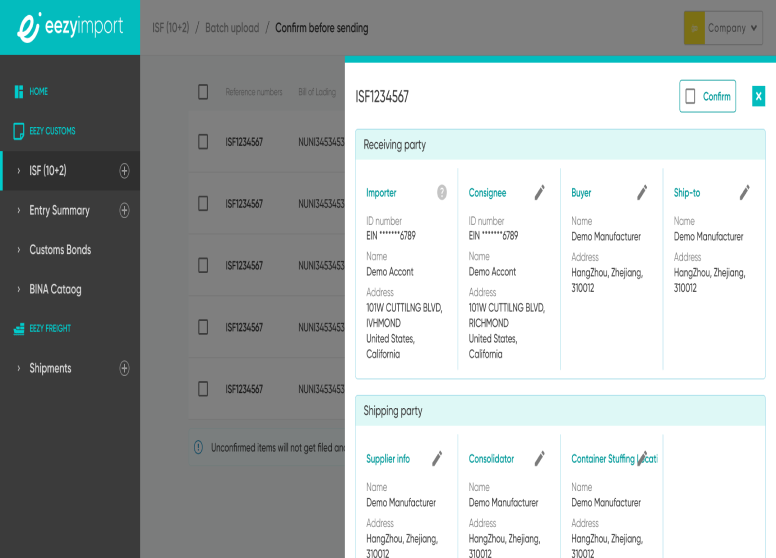Viewport: 776px width, 558px height.
Task: Open EEZY CUSTOMS section
Action: (x=52, y=131)
